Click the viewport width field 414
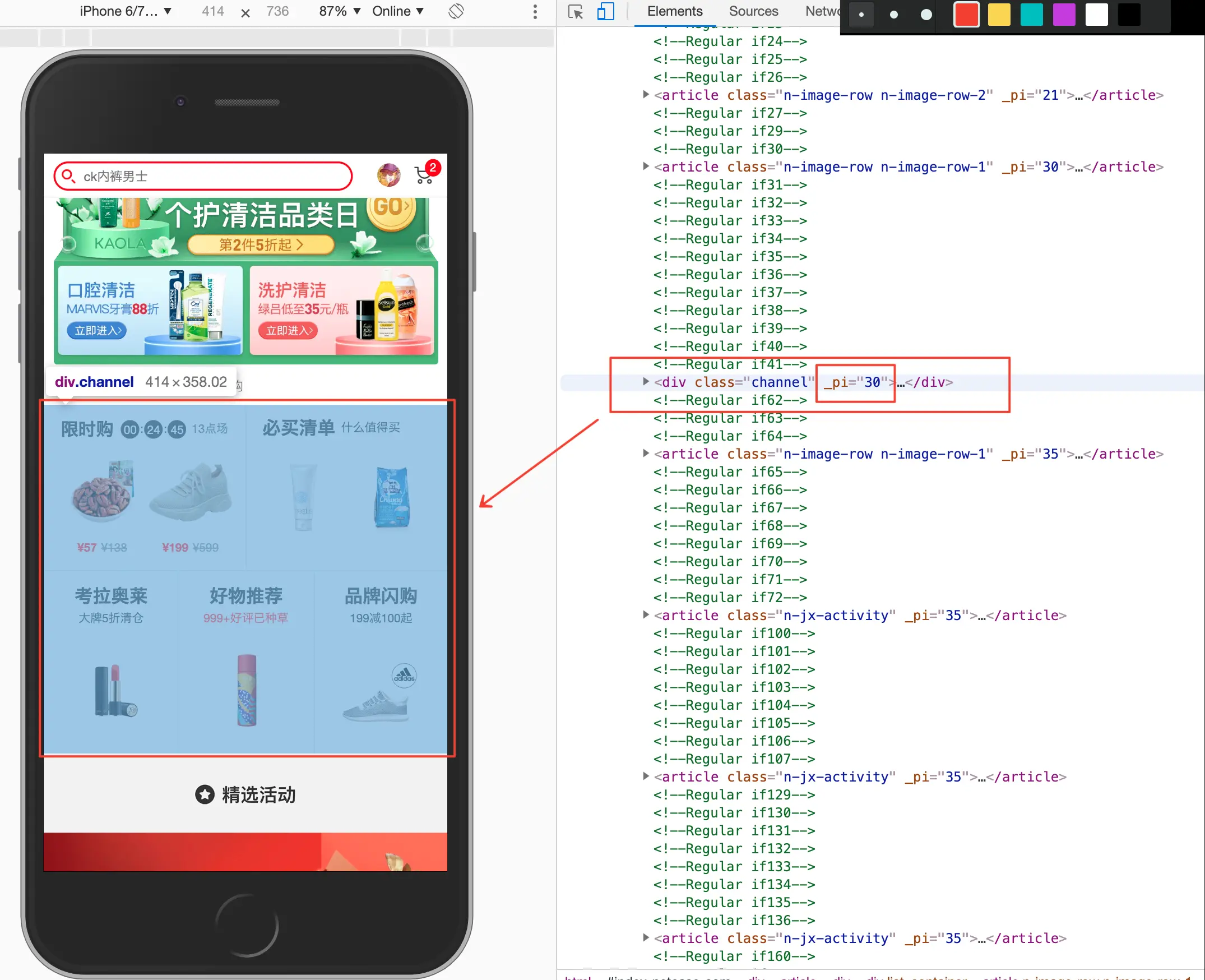 213,11
